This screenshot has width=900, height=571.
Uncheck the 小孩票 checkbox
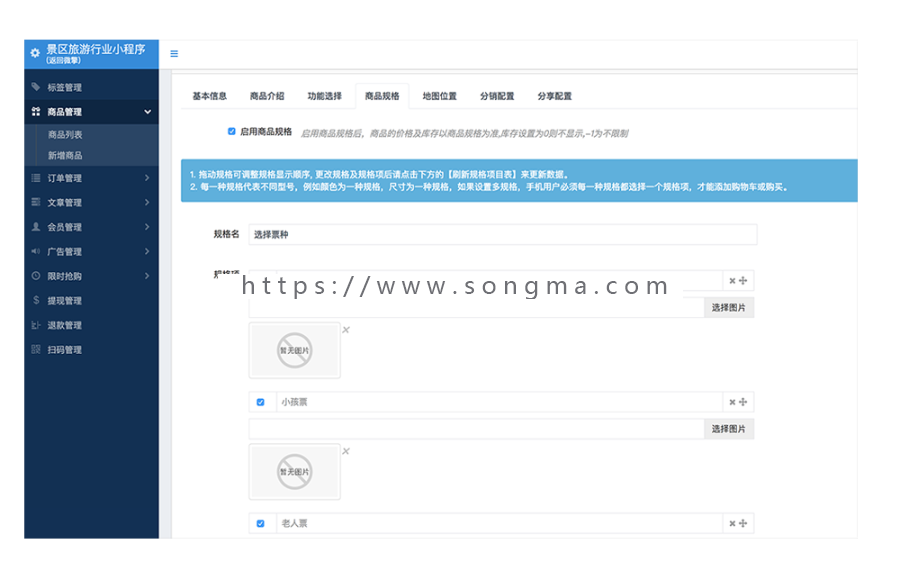261,402
